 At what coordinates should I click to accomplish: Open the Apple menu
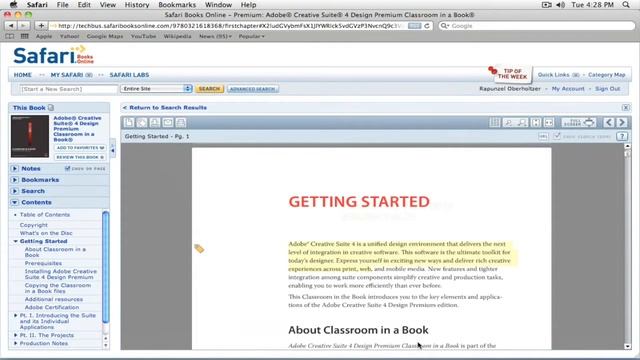13,5
